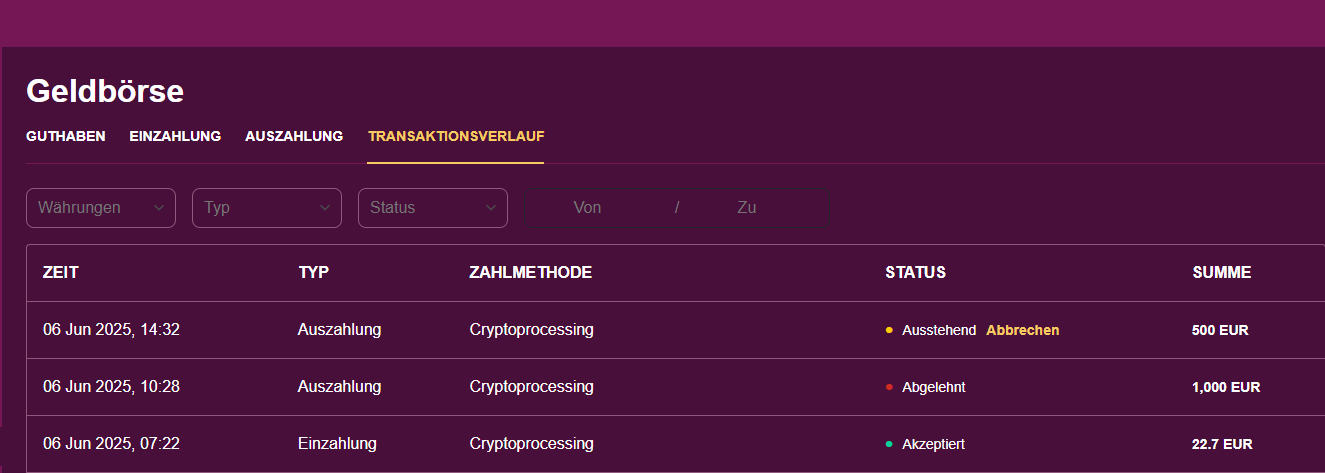The height and width of the screenshot is (473, 1325).
Task: Click the Zu end date field
Action: pyautogui.click(x=746, y=208)
